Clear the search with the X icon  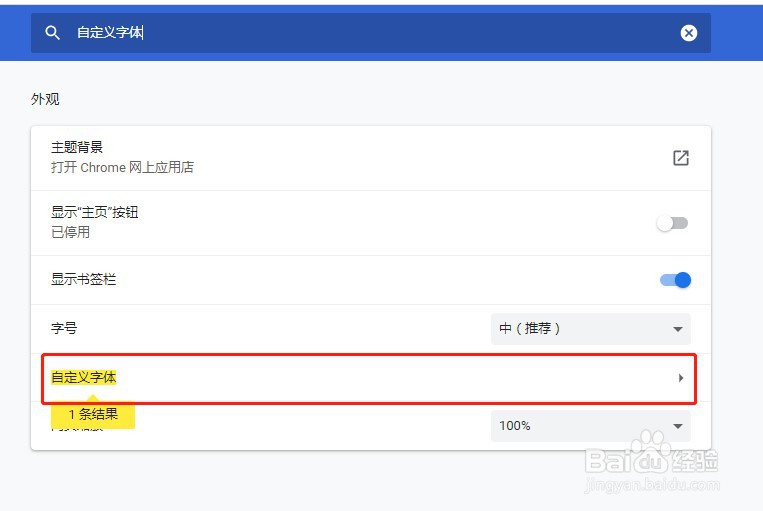tap(689, 33)
